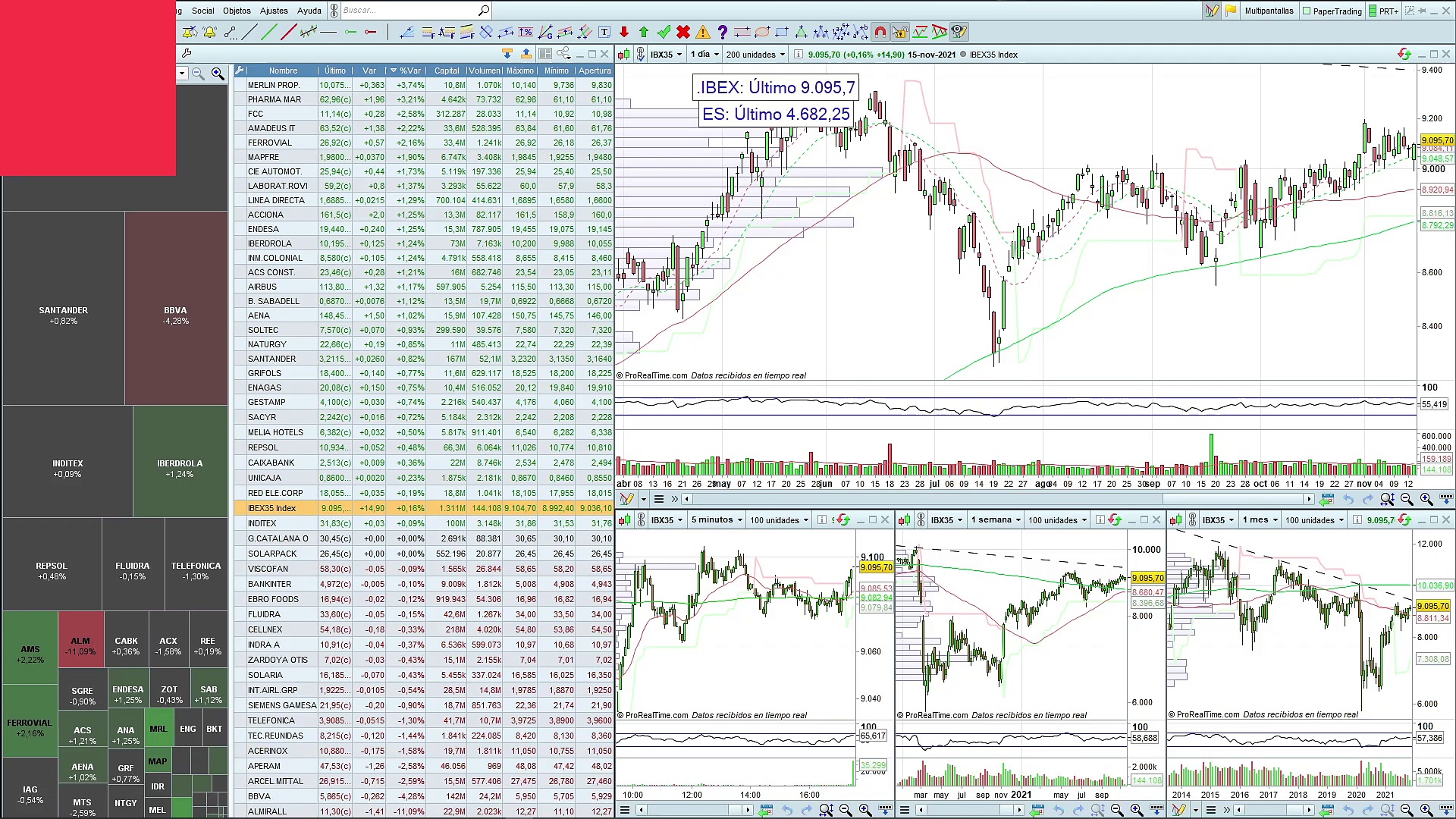This screenshot has width=1456, height=819.
Task: Toggle the magnet snap mode
Action: pyautogui.click(x=880, y=32)
